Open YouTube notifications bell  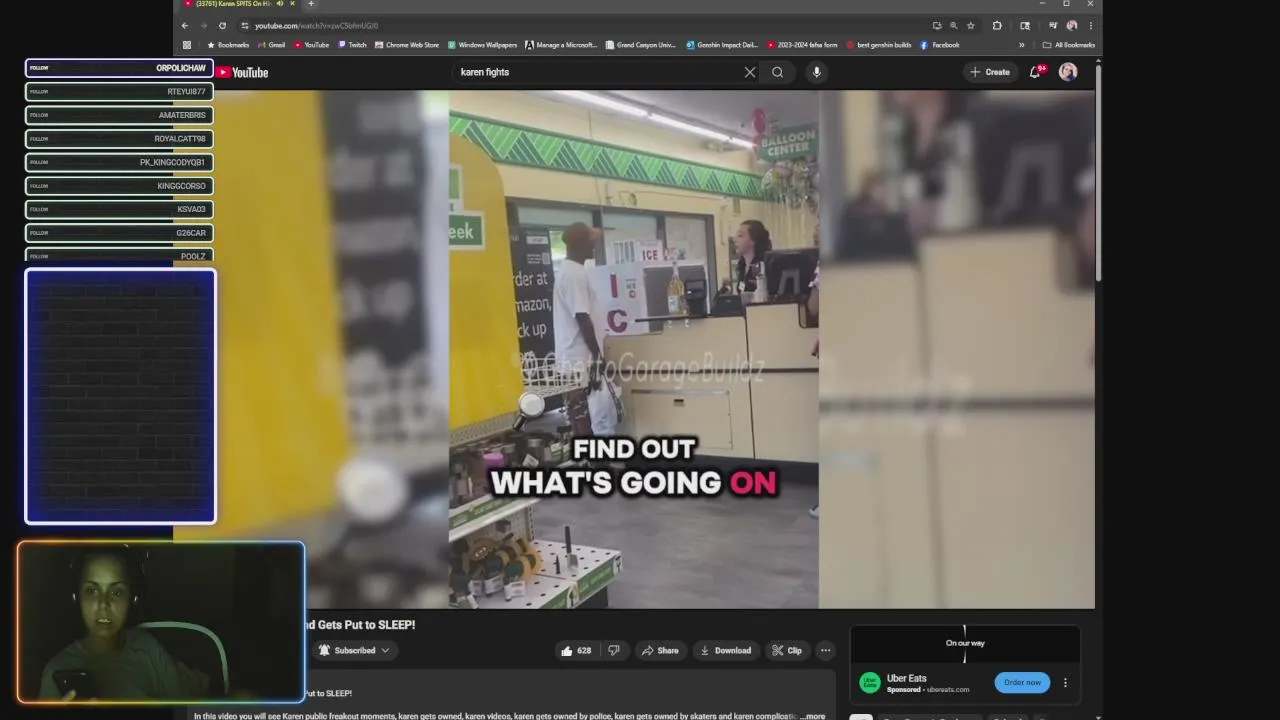[1036, 72]
